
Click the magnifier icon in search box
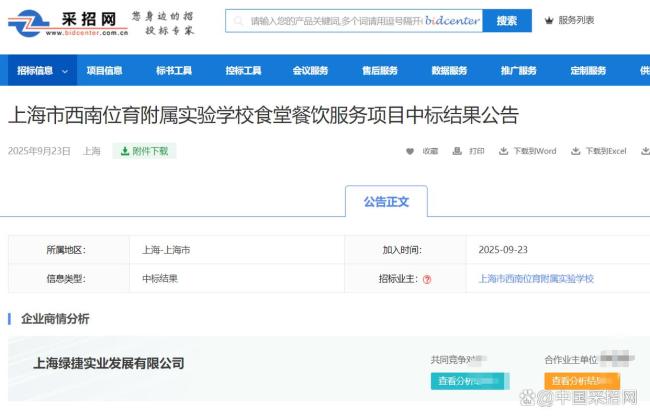pos(238,21)
